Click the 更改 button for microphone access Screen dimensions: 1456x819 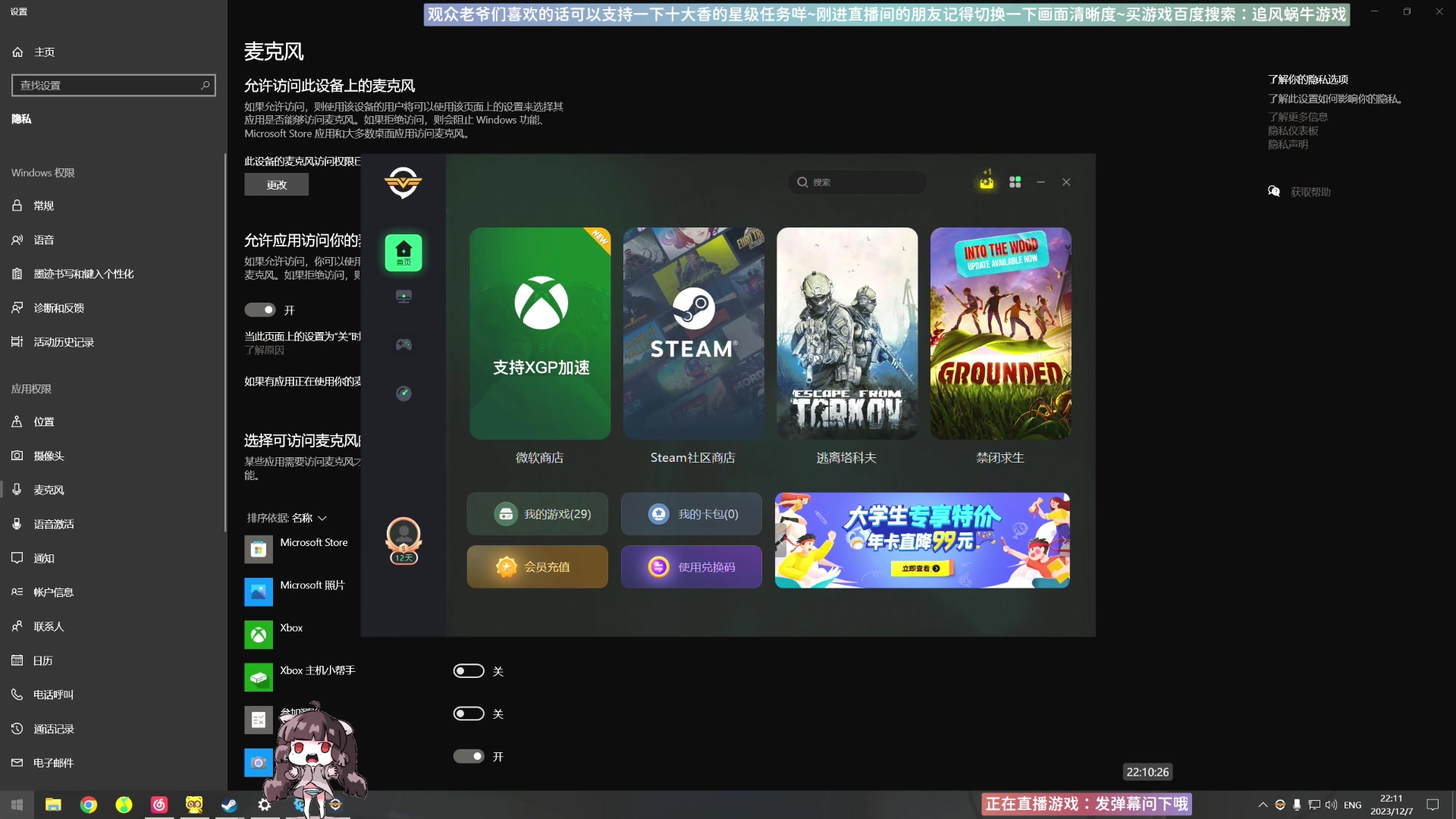pos(276,184)
